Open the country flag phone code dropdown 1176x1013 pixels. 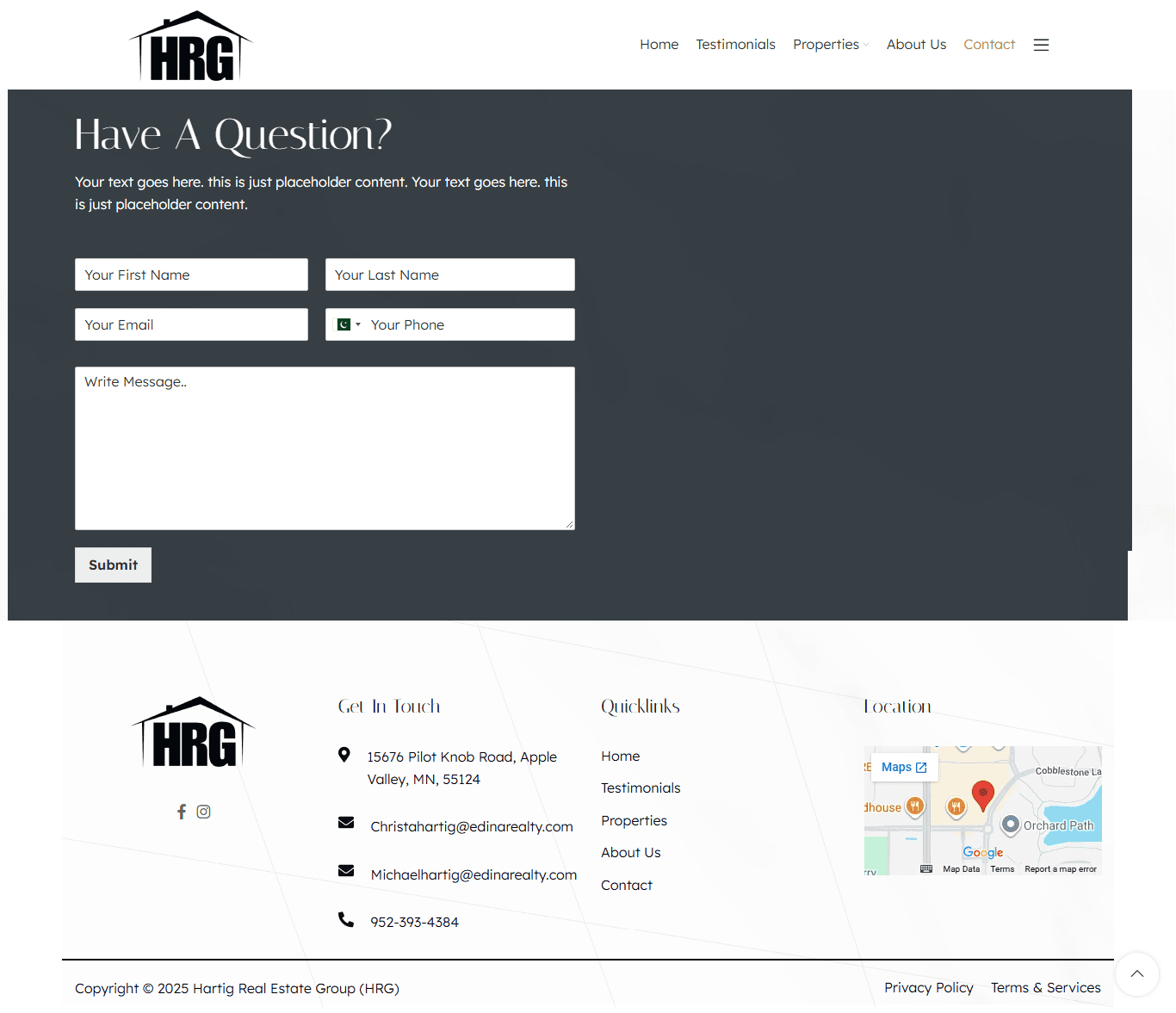pyautogui.click(x=349, y=324)
